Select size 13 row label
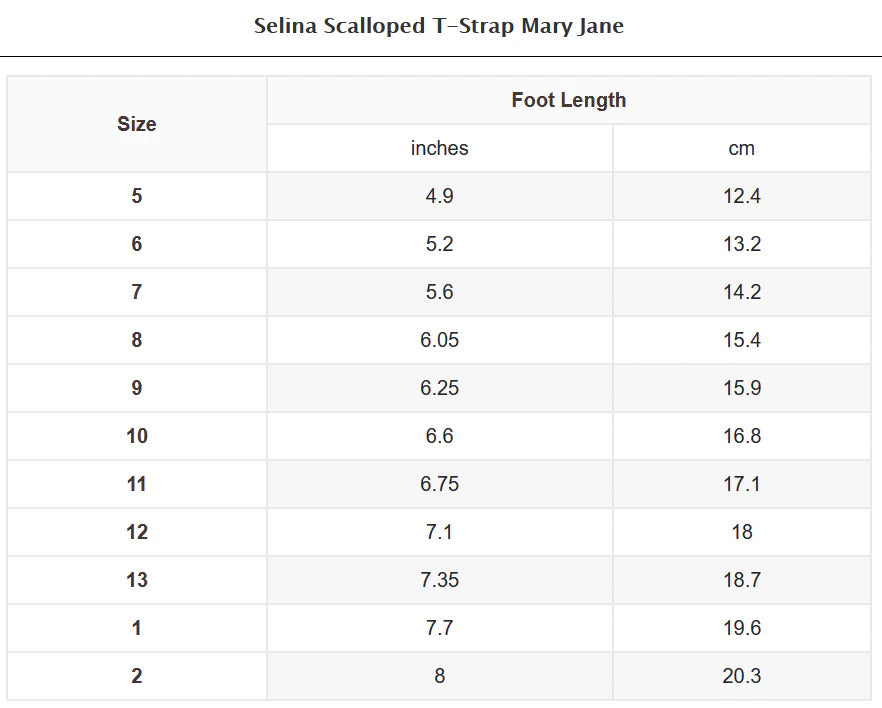 (137, 580)
